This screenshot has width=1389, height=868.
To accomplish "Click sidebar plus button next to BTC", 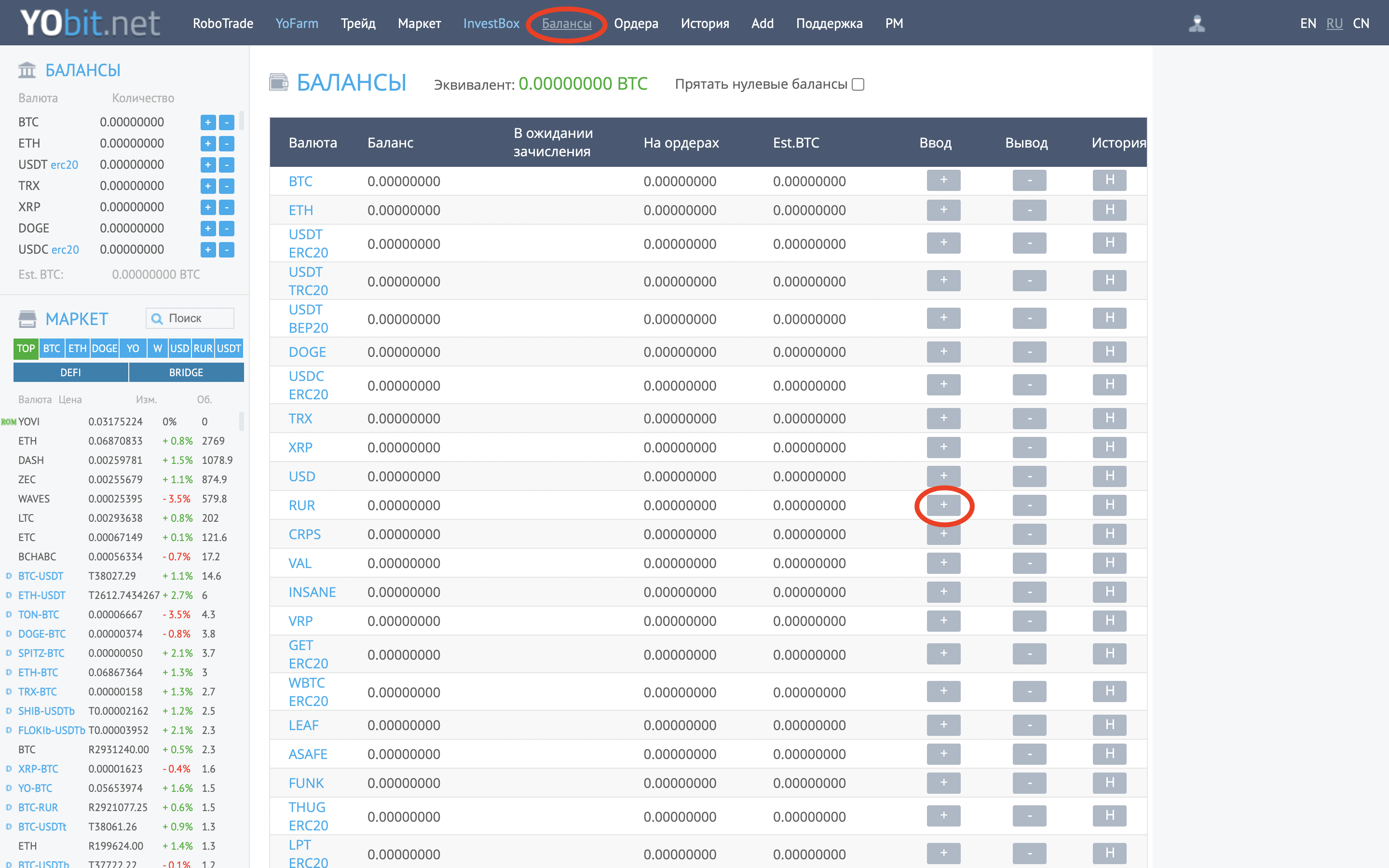I will [208, 122].
